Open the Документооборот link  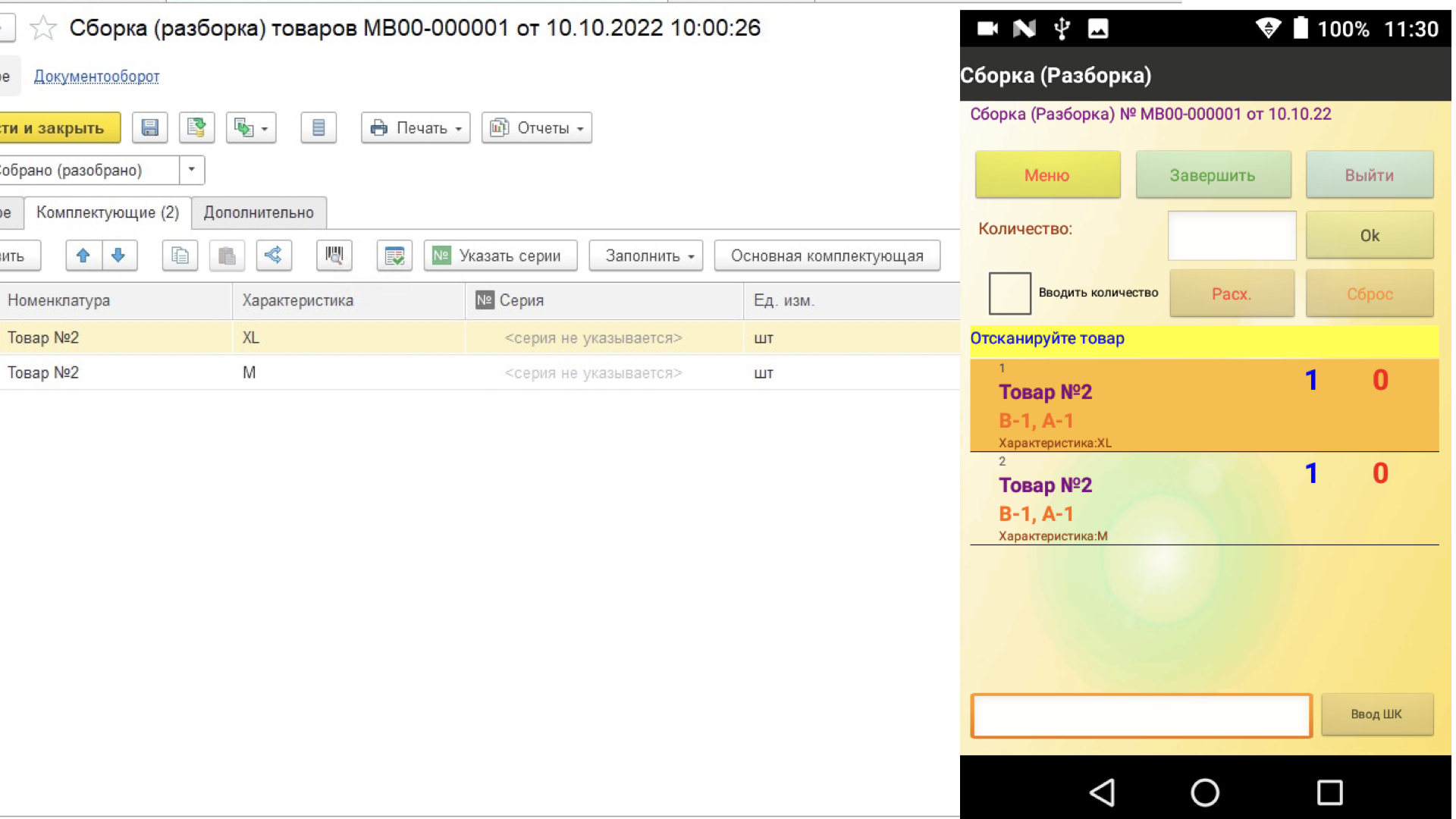pyautogui.click(x=96, y=76)
